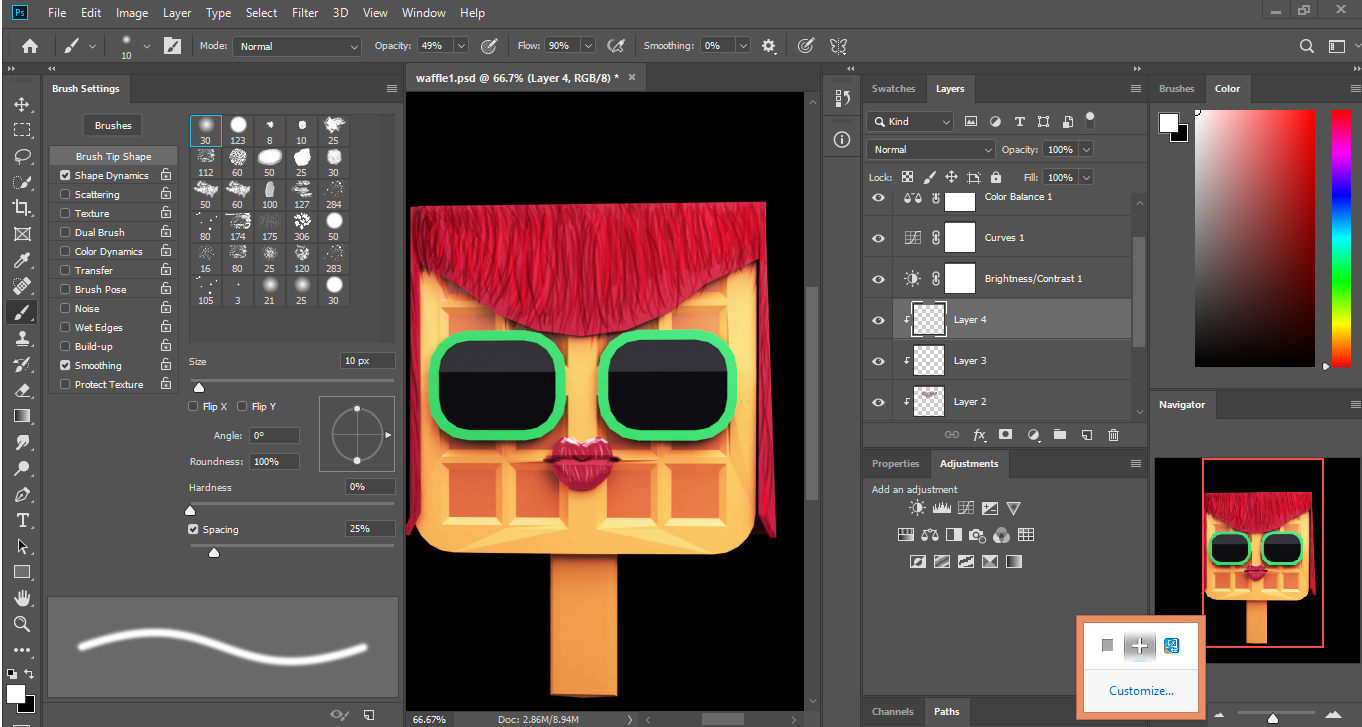Open the Filter menu
The image size is (1362, 727).
click(x=305, y=12)
